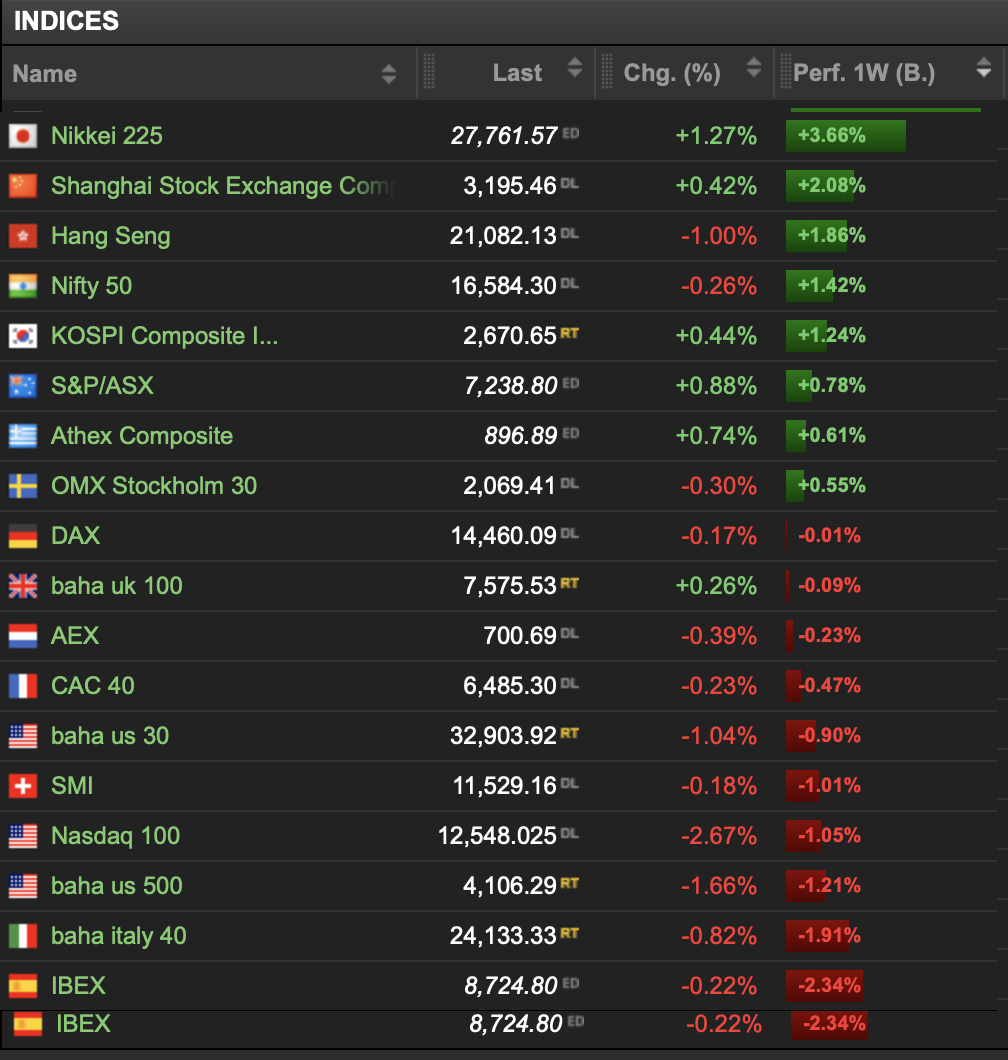Grab the column handle left of Last
The height and width of the screenshot is (1060, 1008).
(429, 72)
